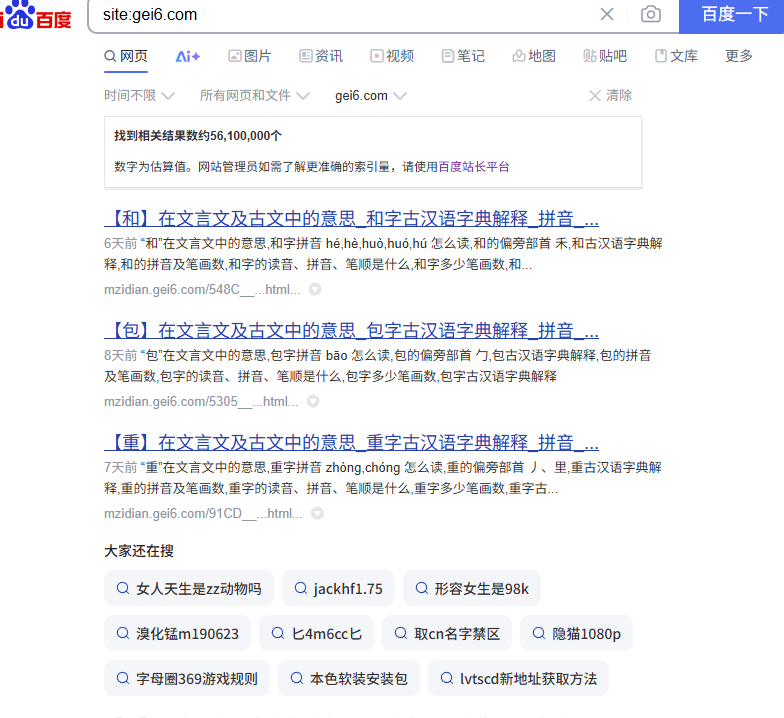The image size is (784, 718).
Task: Search suggestion 取cn名字禁区
Action: click(x=447, y=634)
